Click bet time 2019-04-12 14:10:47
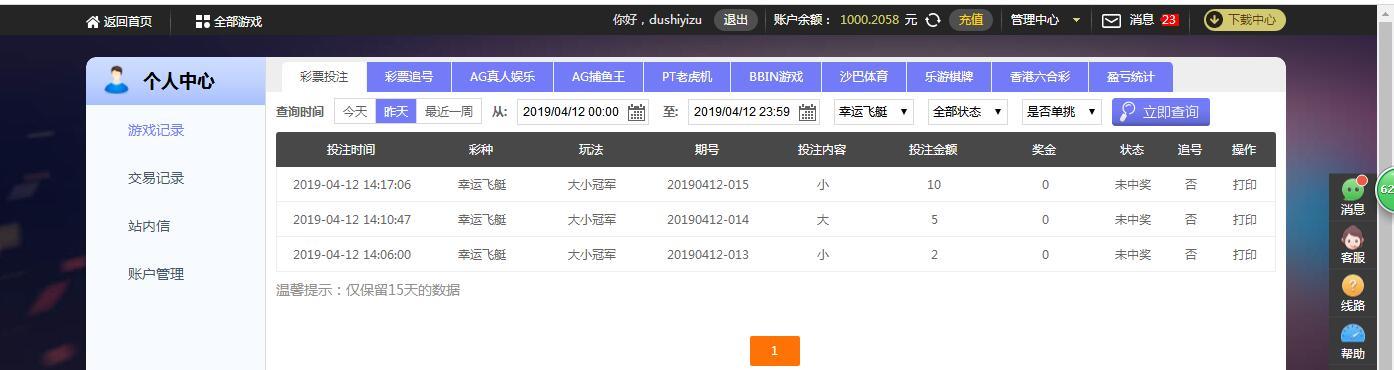Screen dimensions: 1394x370 coord(352,220)
